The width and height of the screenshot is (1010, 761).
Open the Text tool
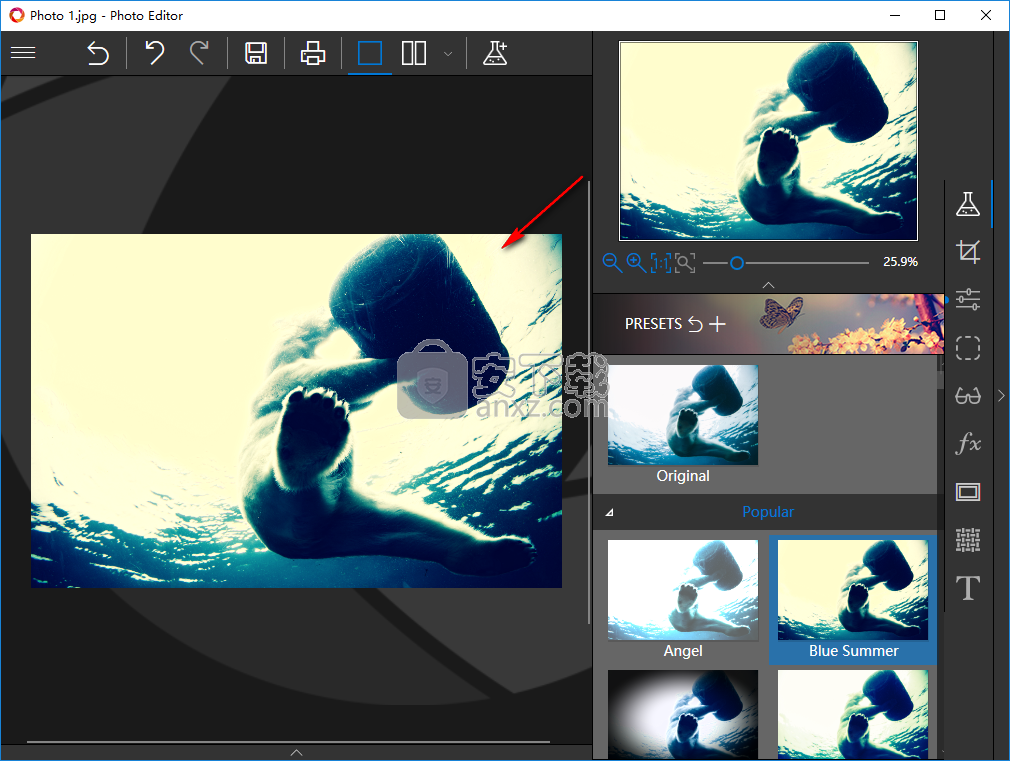coord(967,588)
